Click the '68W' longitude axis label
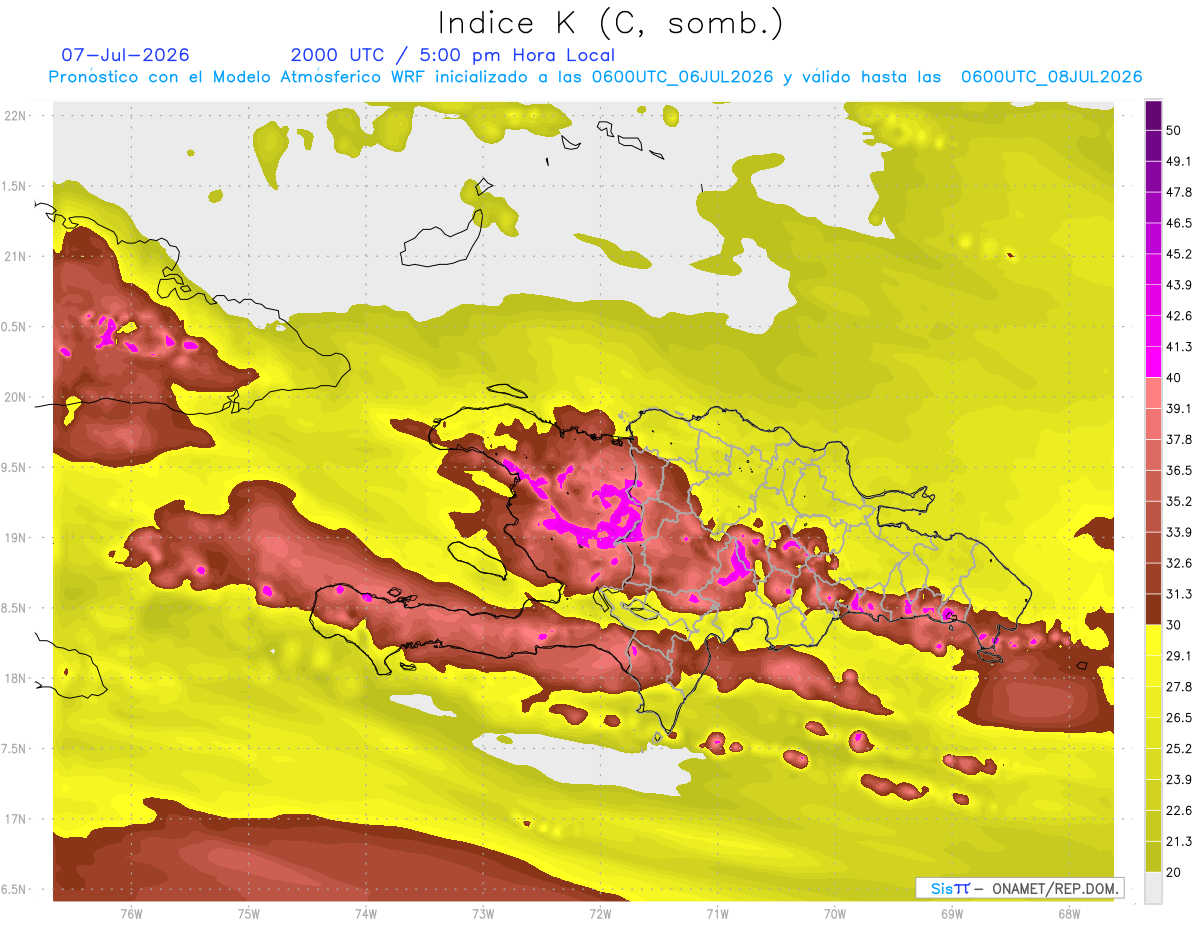 pyautogui.click(x=1069, y=913)
